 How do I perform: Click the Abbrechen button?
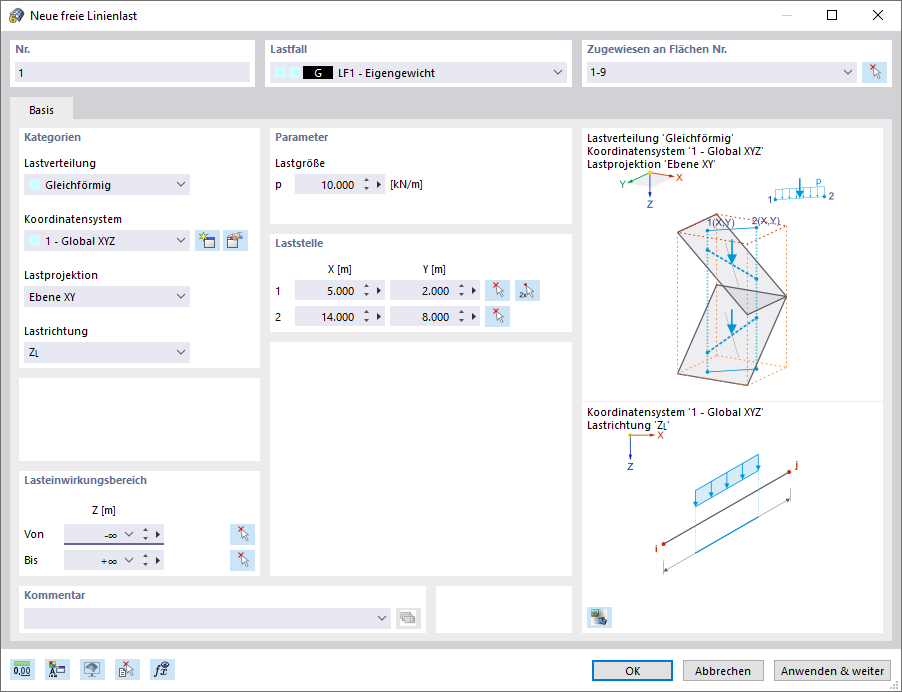[x=723, y=671]
